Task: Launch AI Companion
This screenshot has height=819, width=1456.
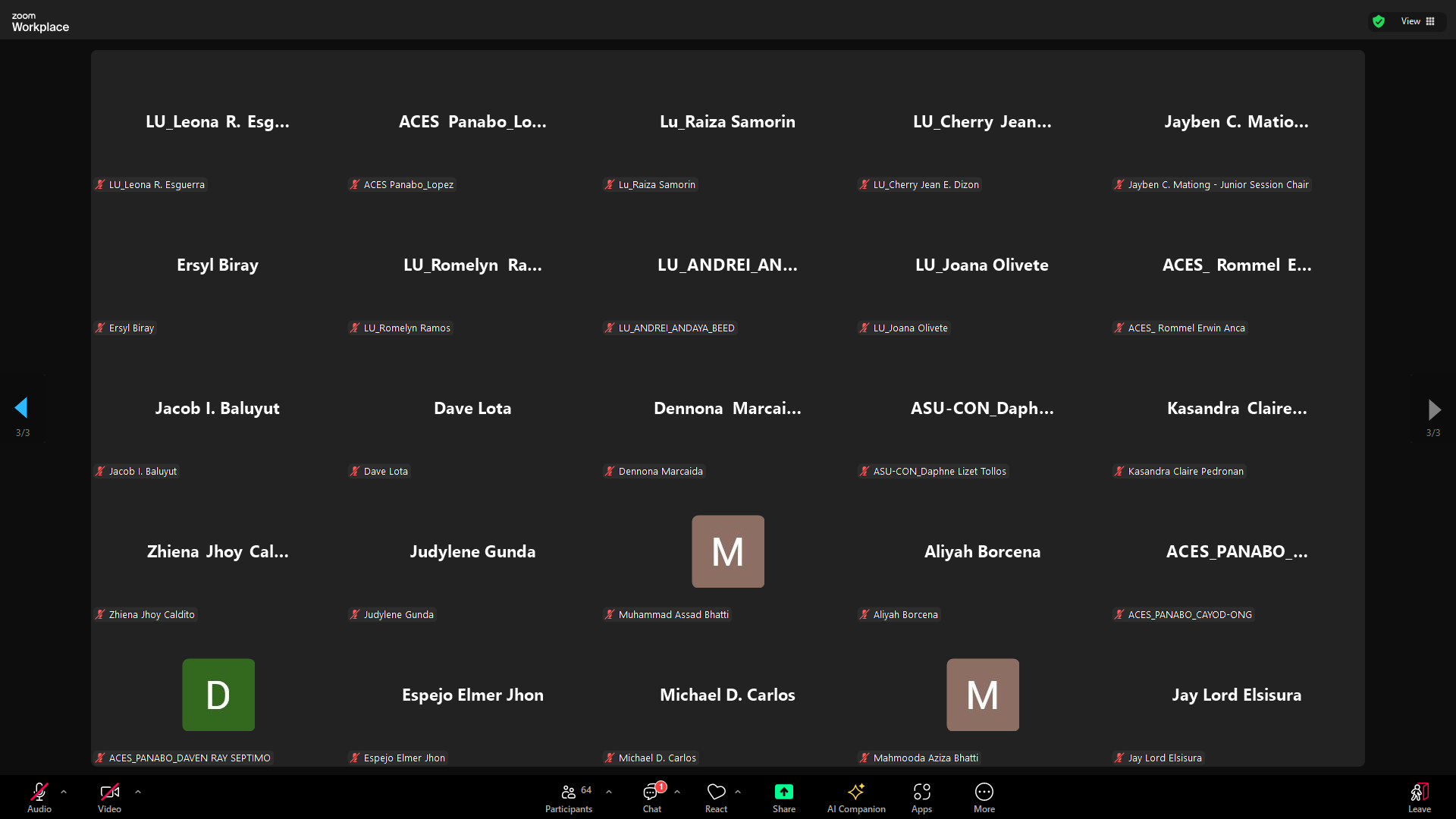Action: [856, 796]
